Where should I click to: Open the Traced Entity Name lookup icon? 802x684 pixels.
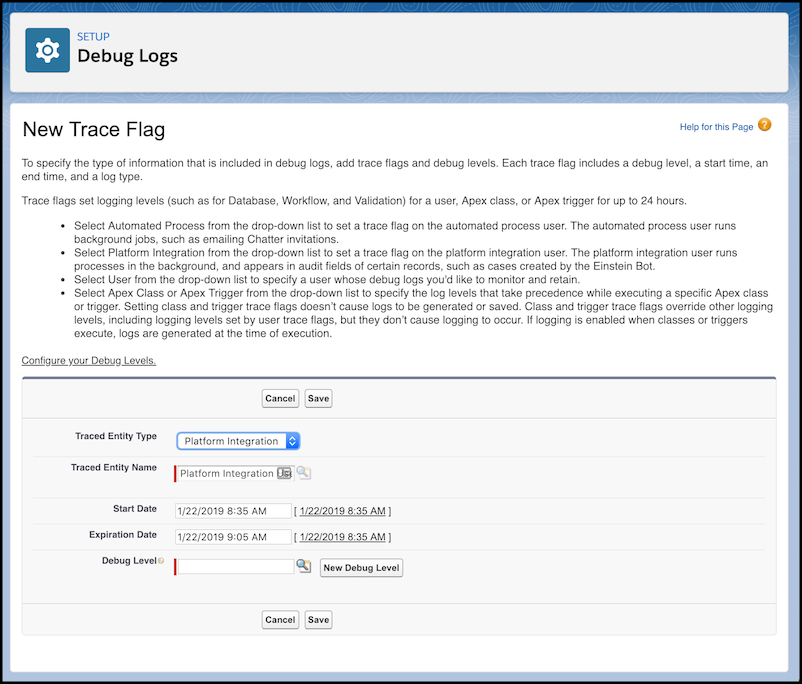(x=304, y=473)
